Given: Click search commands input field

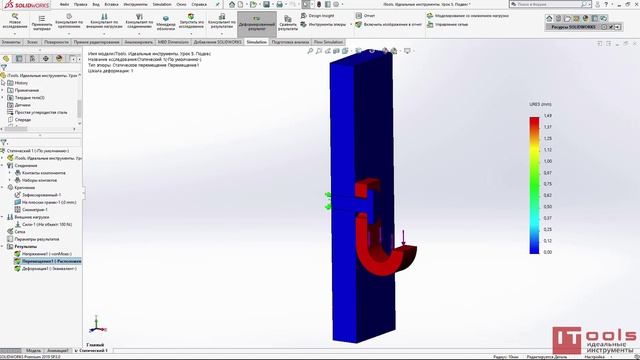Looking at the screenshot, I should coord(549,4).
